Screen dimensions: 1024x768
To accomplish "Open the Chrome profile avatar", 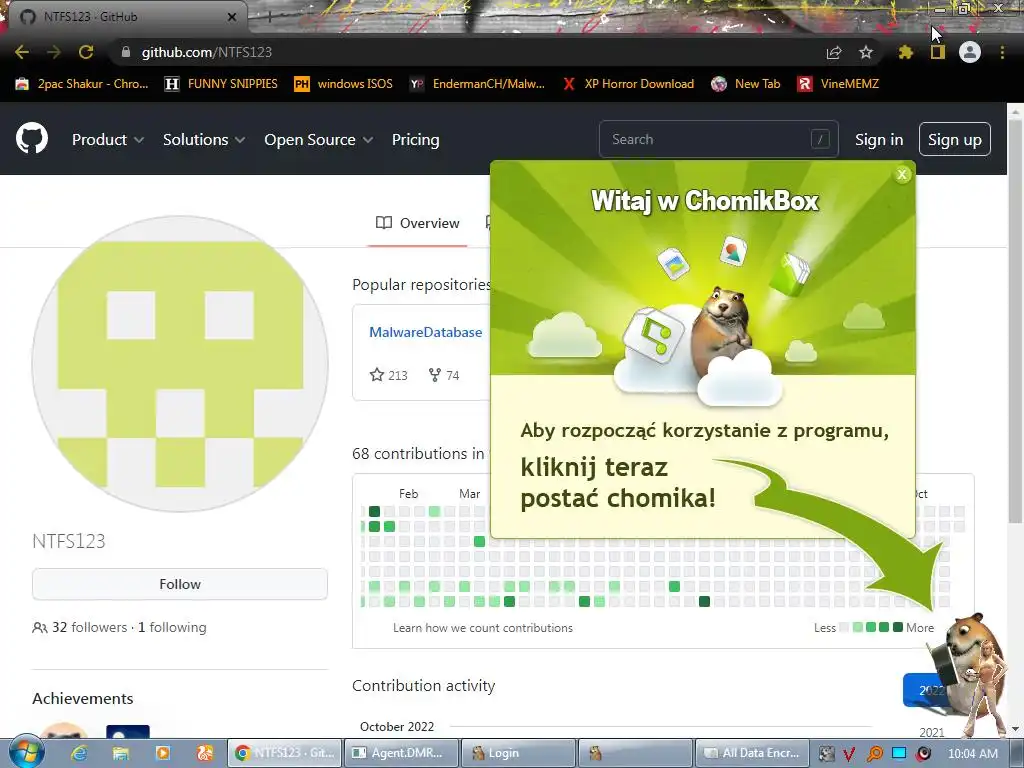I will tap(970, 52).
